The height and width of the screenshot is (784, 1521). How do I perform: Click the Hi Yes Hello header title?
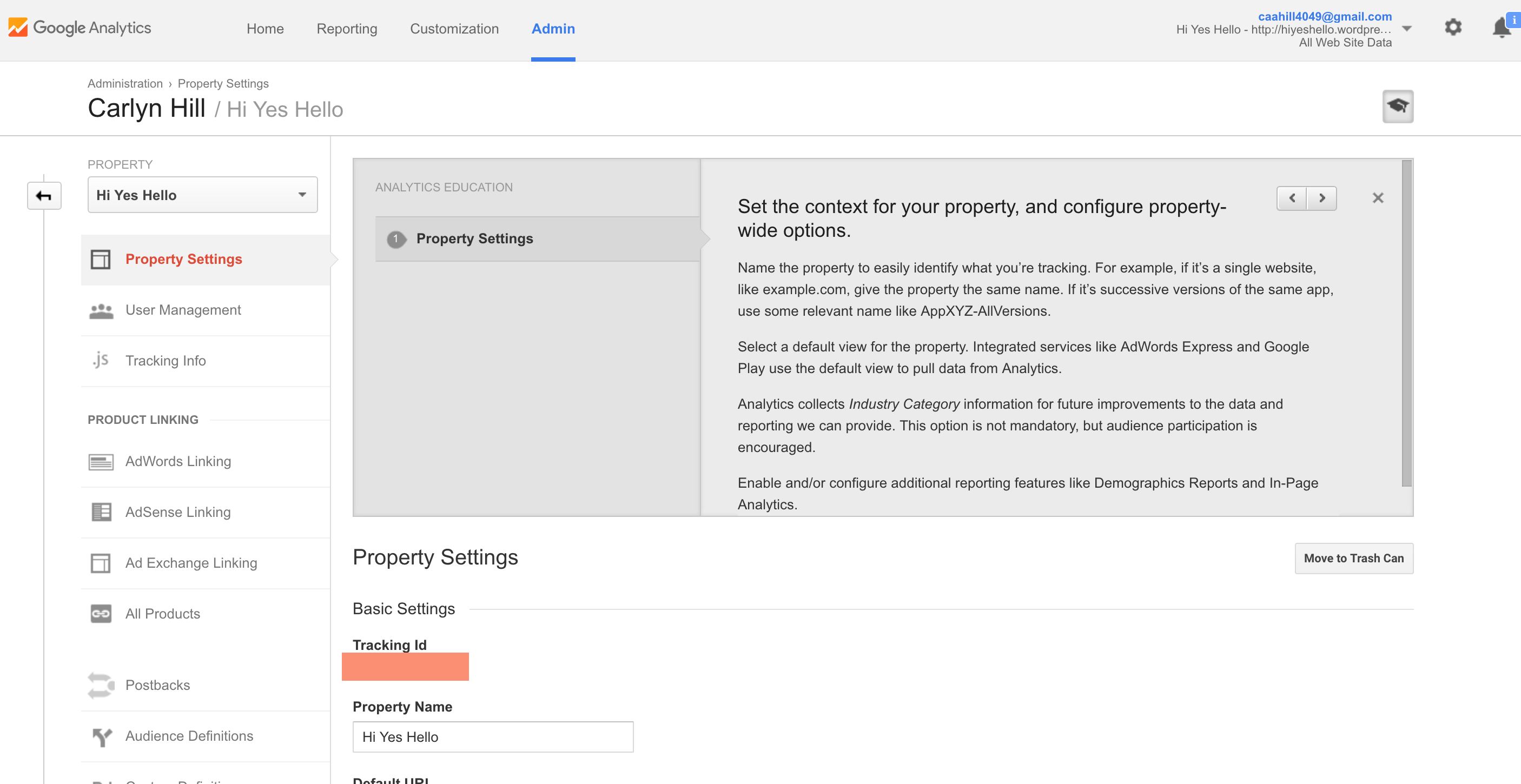[285, 110]
